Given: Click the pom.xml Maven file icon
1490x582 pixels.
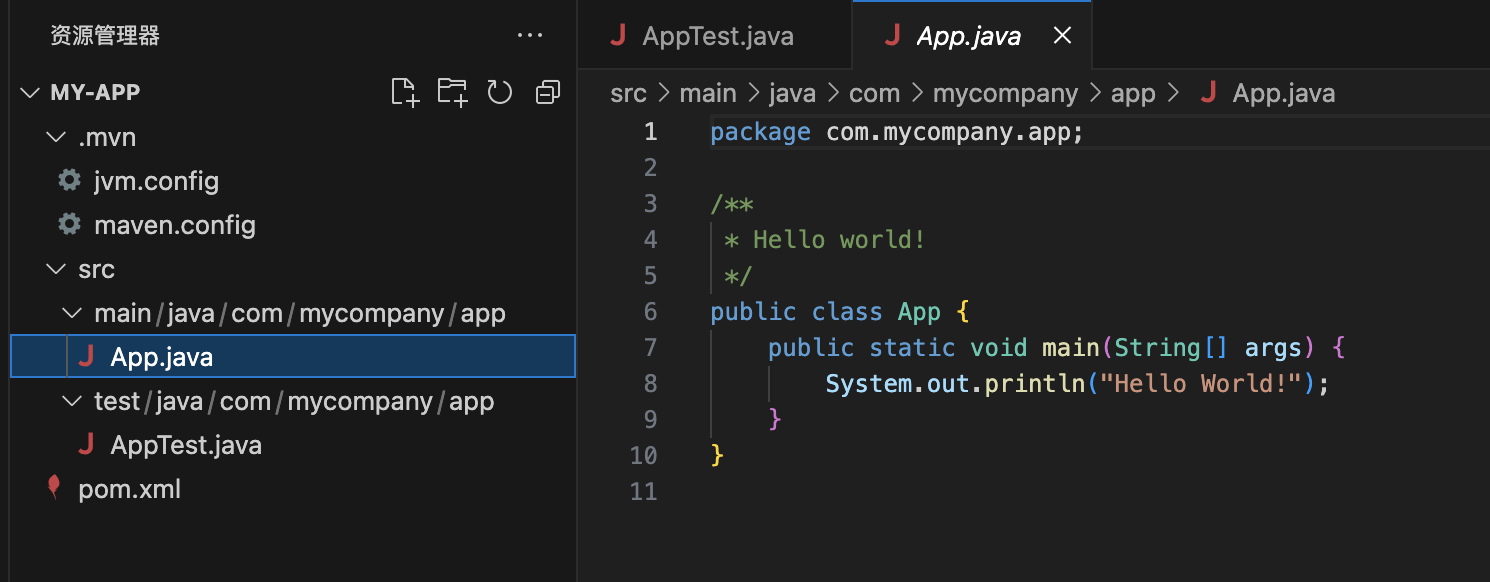Looking at the screenshot, I should [x=54, y=489].
